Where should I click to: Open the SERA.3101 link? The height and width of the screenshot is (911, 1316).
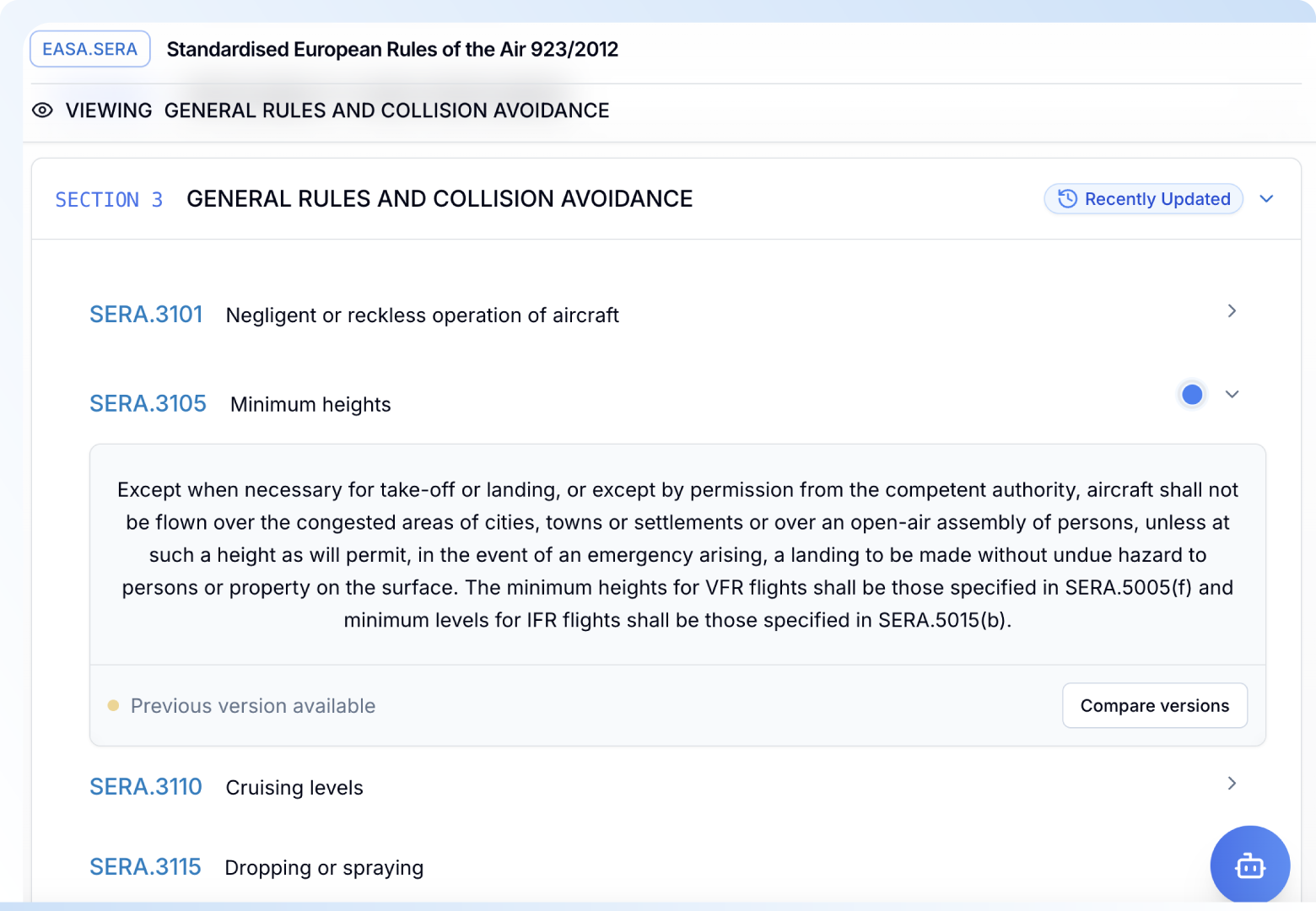[146, 315]
